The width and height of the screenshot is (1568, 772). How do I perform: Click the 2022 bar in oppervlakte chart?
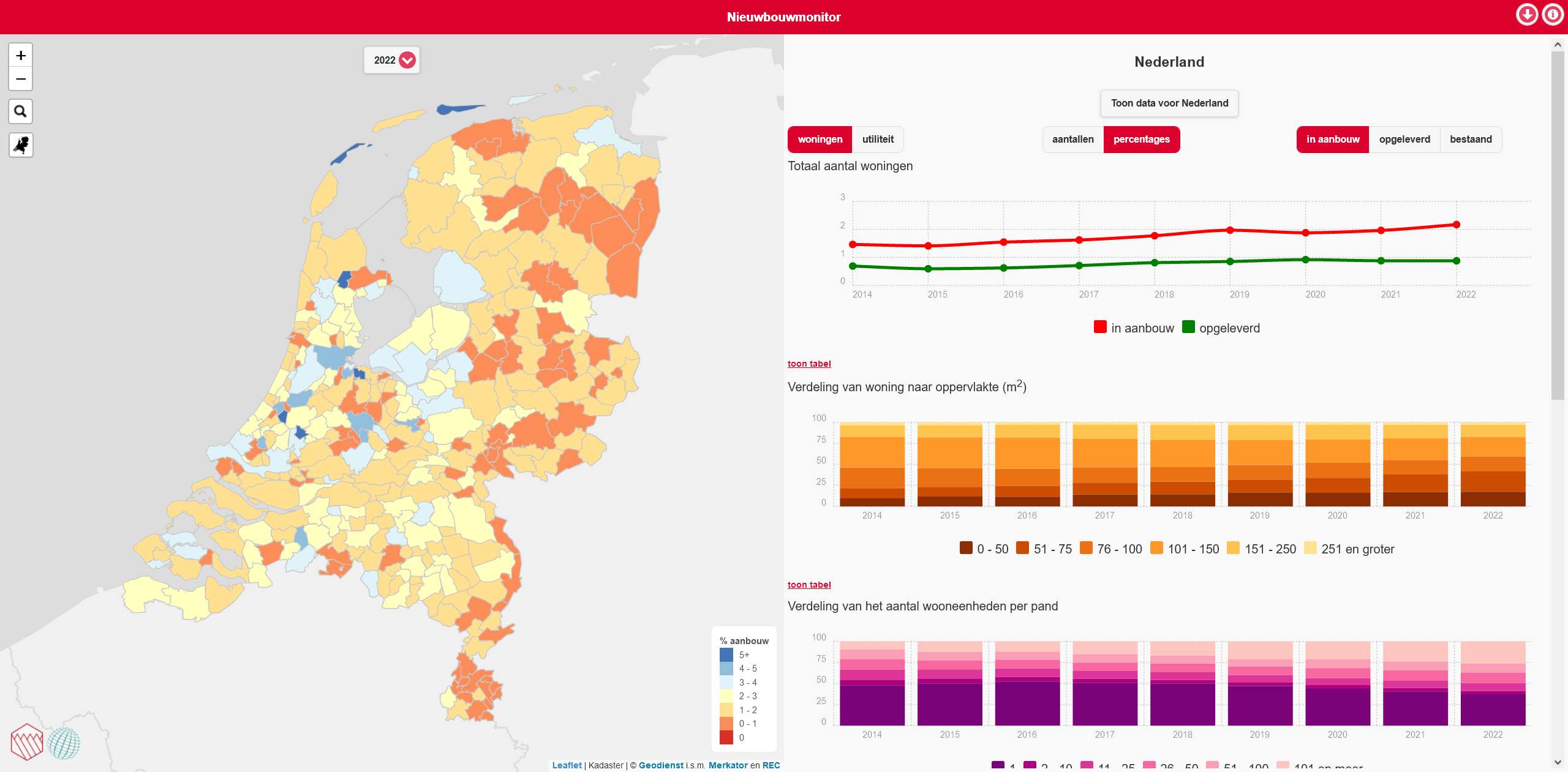click(x=1493, y=464)
